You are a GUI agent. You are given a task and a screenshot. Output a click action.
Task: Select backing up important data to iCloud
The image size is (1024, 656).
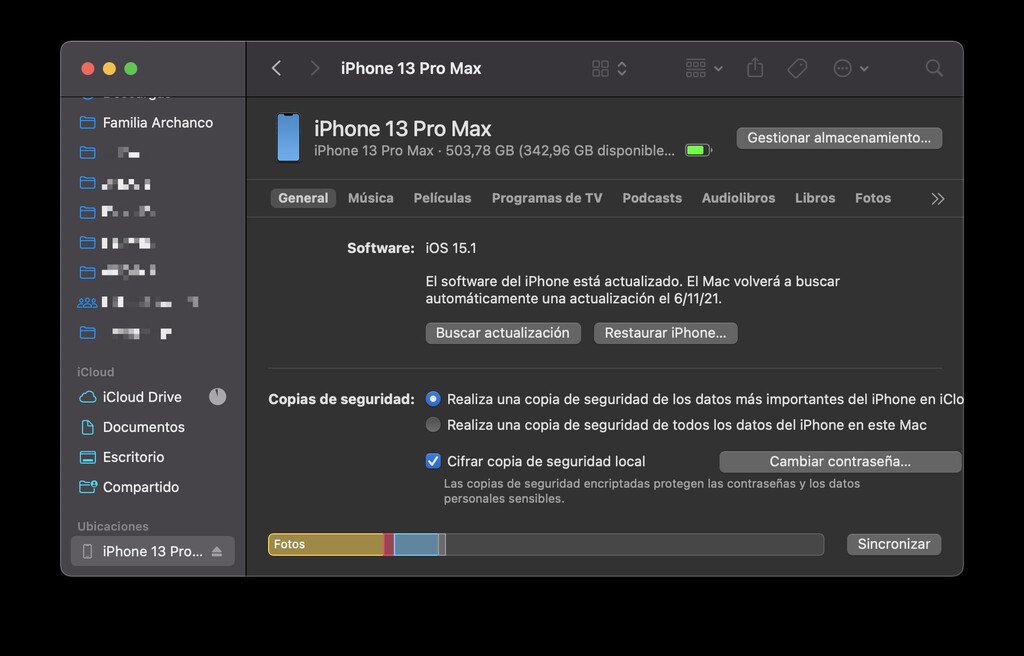point(433,398)
